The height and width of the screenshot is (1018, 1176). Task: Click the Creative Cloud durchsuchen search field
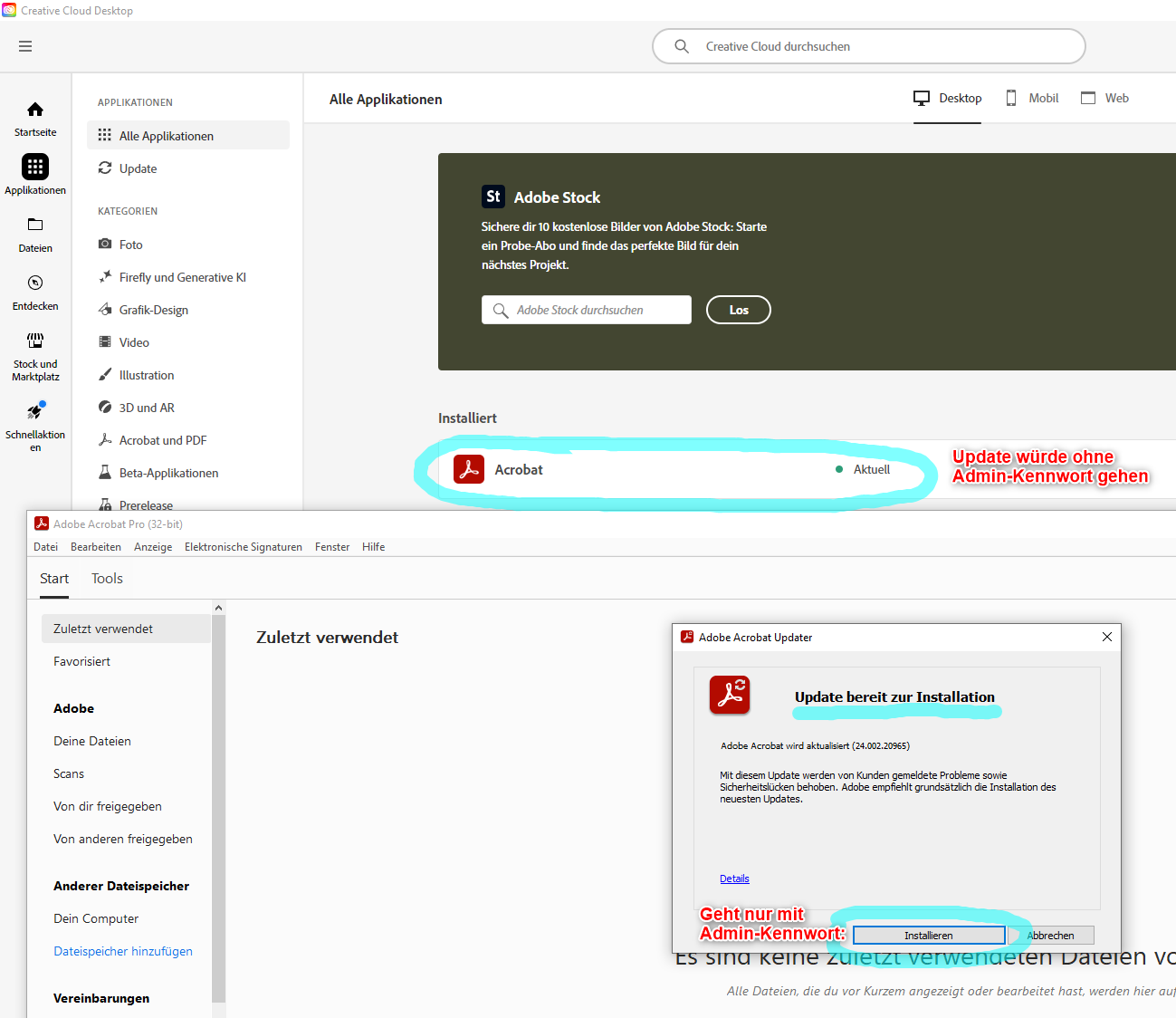click(867, 45)
